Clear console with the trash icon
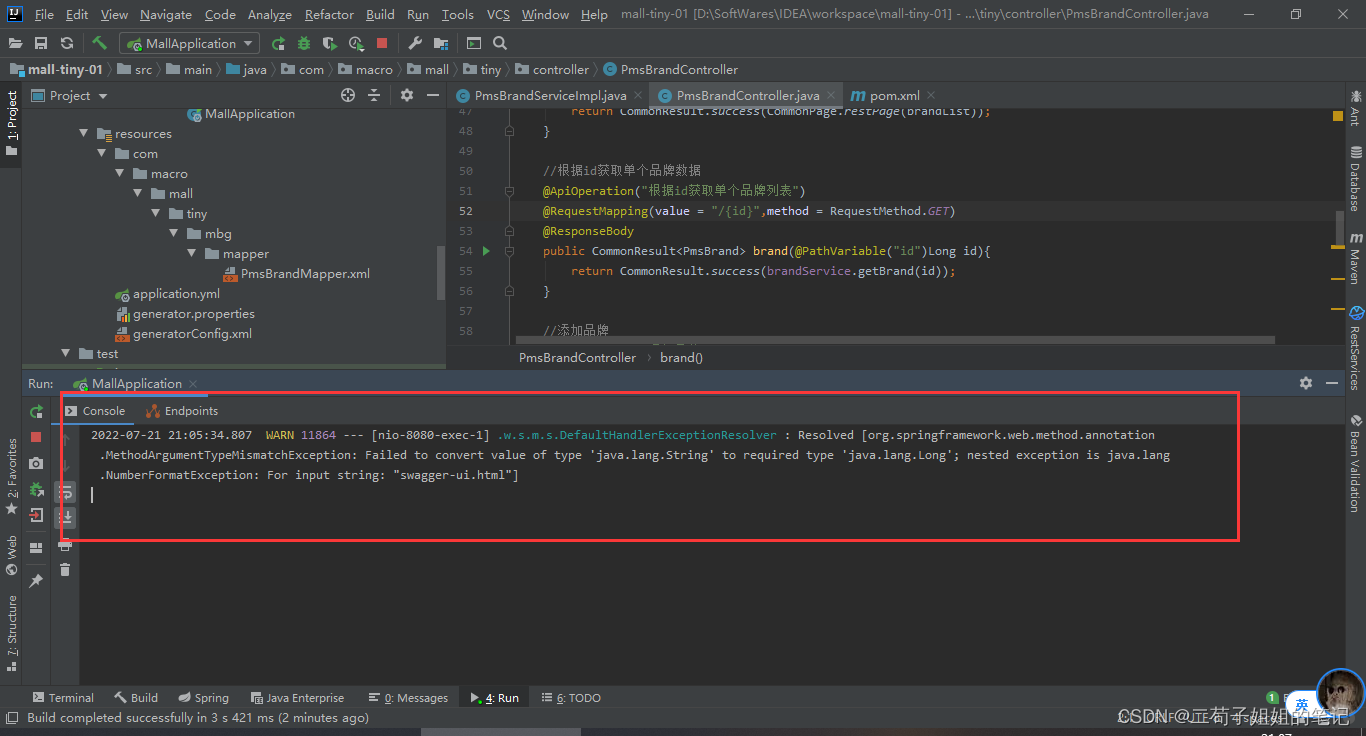This screenshot has width=1366, height=736. click(65, 569)
